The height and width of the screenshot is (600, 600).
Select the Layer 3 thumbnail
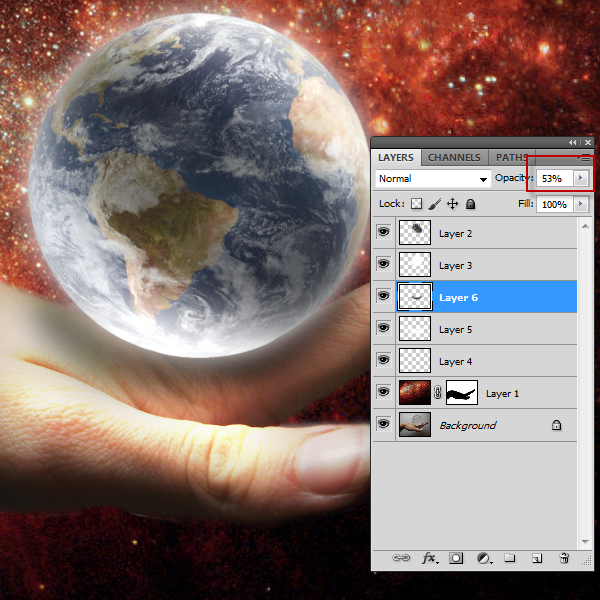(415, 264)
